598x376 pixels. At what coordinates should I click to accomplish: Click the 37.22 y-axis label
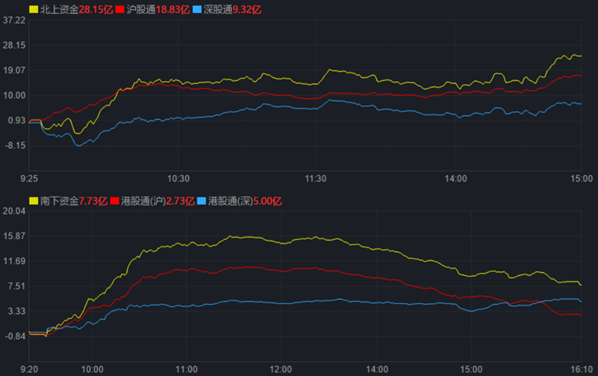14,20
